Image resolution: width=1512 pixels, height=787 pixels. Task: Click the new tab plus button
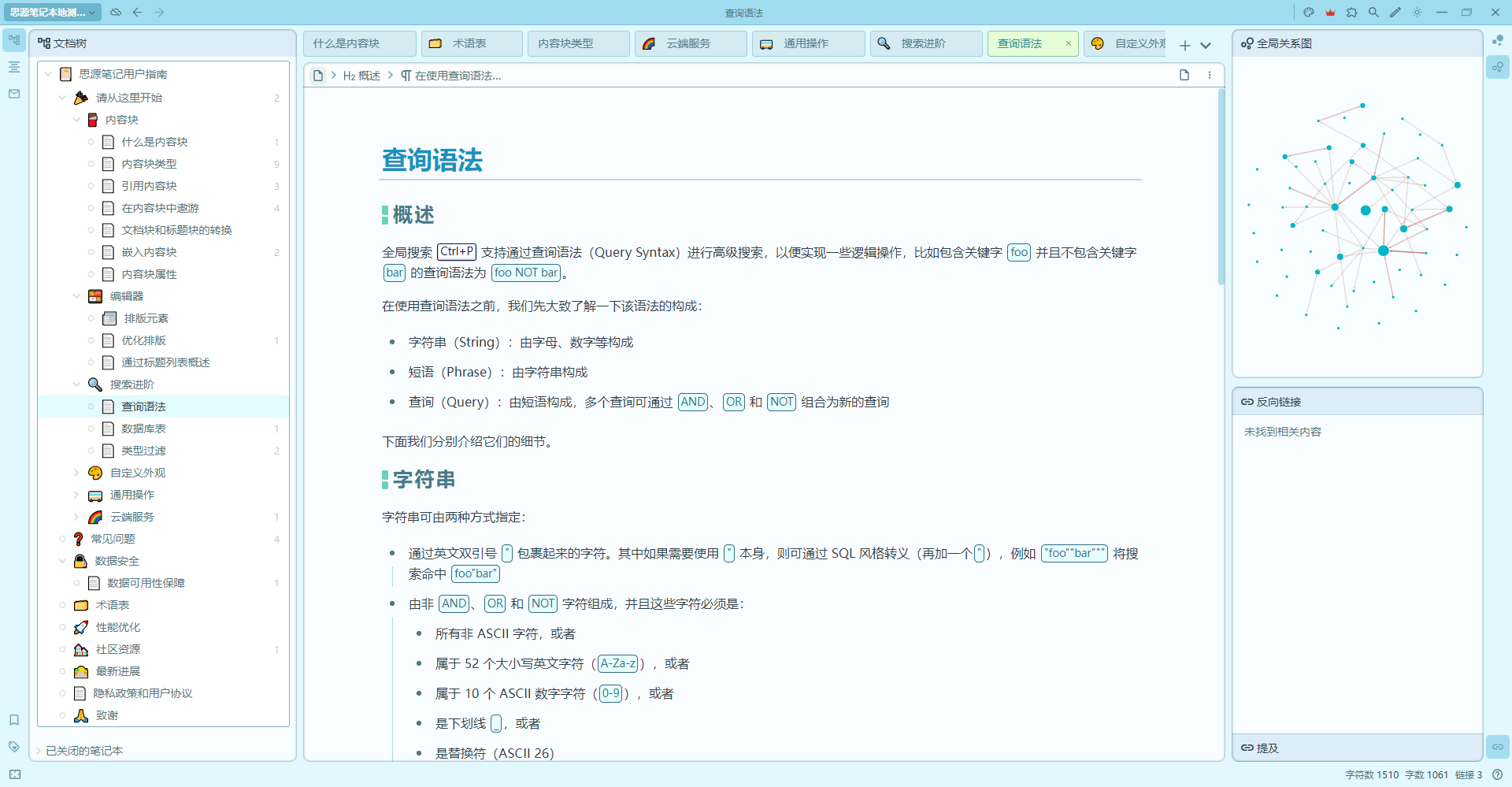pos(1184,46)
